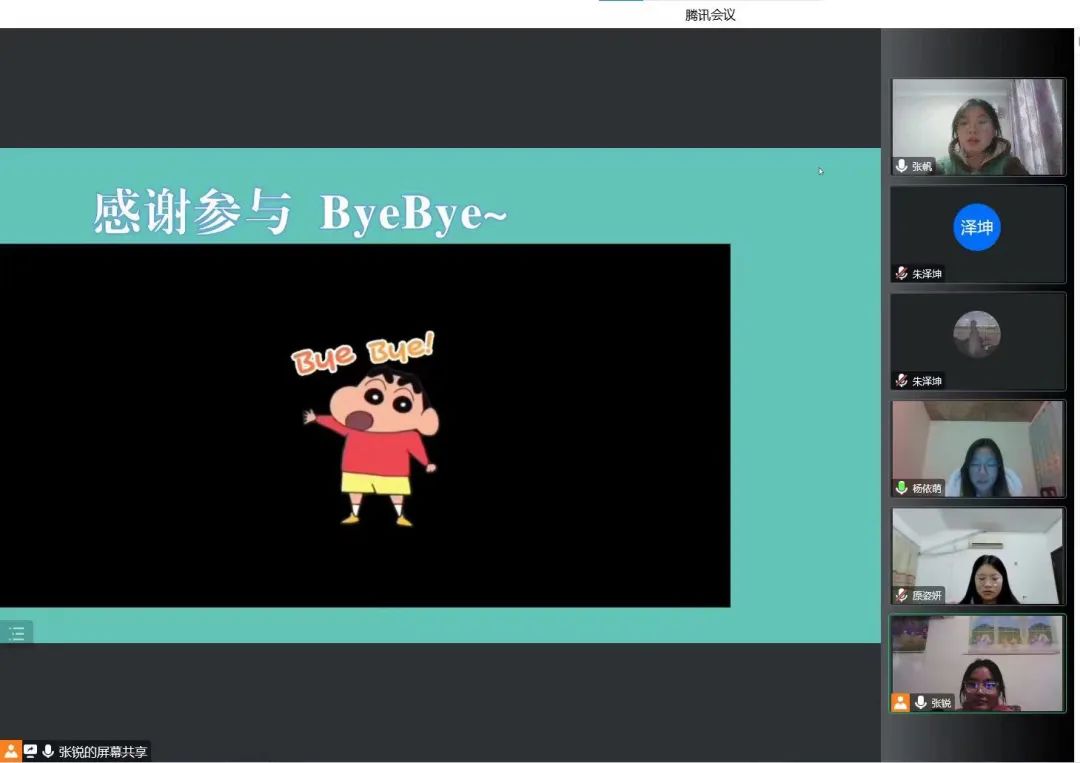Screen dimensions: 1080x763
Task: Select the blue 泽坤 avatar circle
Action: click(977, 227)
